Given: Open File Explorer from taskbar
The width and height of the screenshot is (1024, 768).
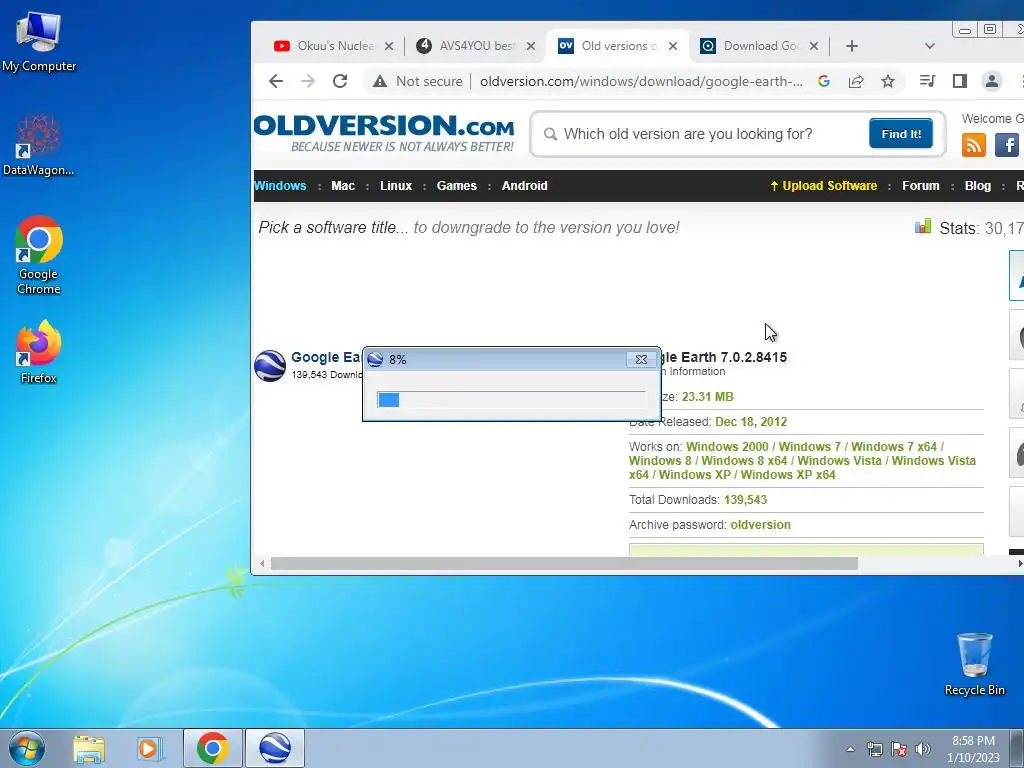Looking at the screenshot, I should coord(89,748).
